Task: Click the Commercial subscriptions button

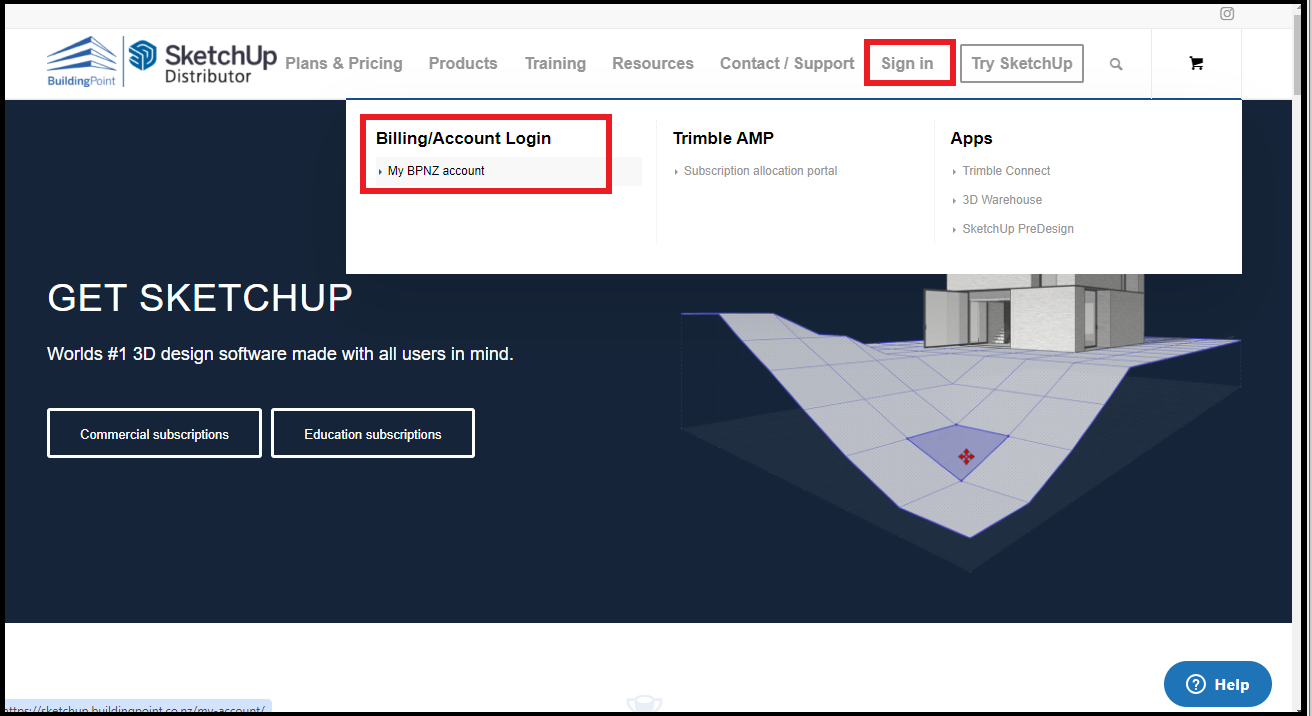Action: tap(154, 434)
